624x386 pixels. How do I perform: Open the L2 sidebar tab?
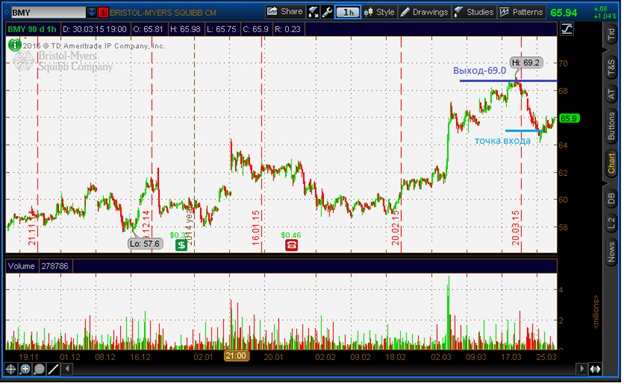tap(611, 224)
